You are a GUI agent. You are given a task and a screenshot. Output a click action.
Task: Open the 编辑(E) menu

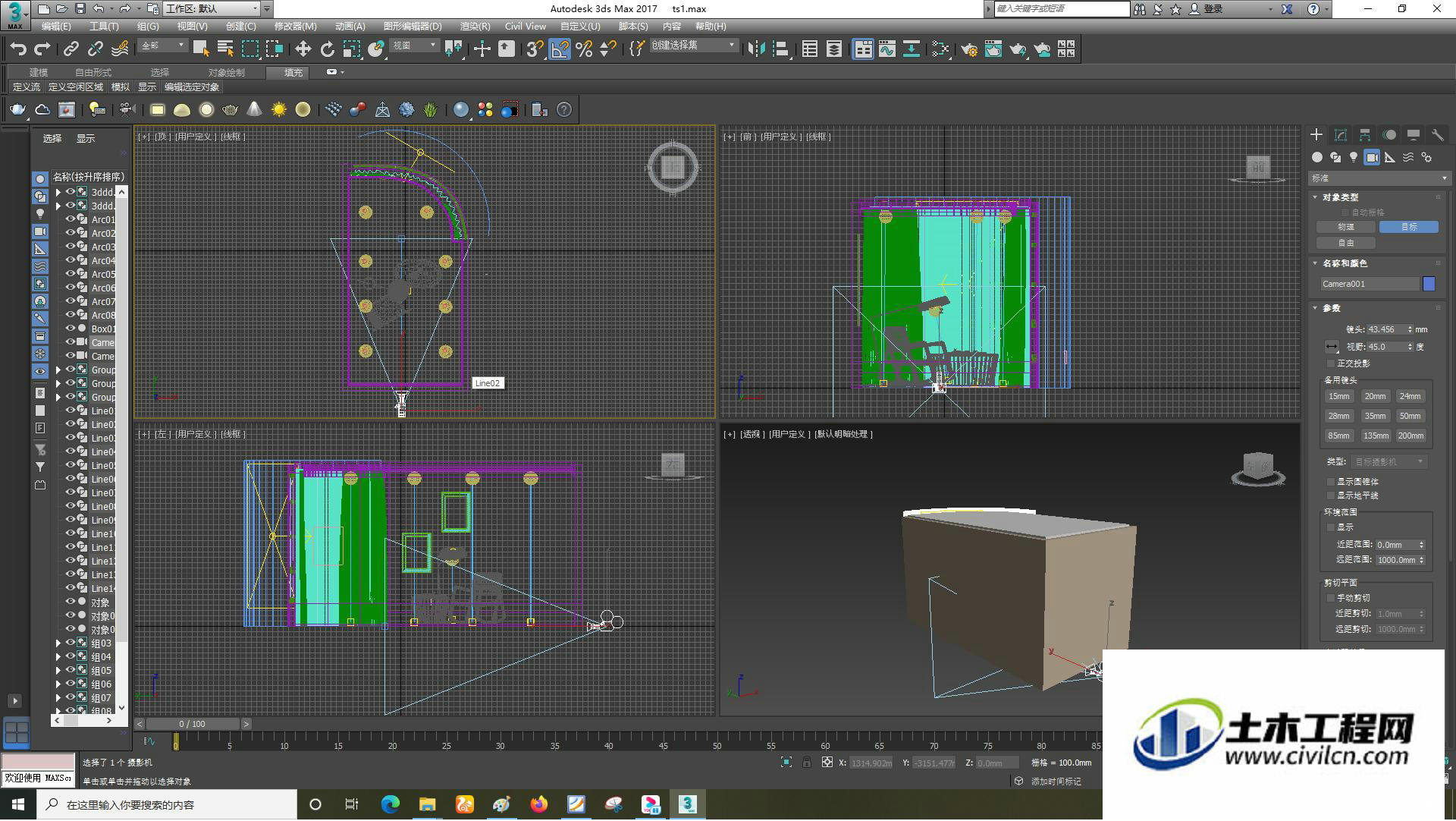(56, 27)
